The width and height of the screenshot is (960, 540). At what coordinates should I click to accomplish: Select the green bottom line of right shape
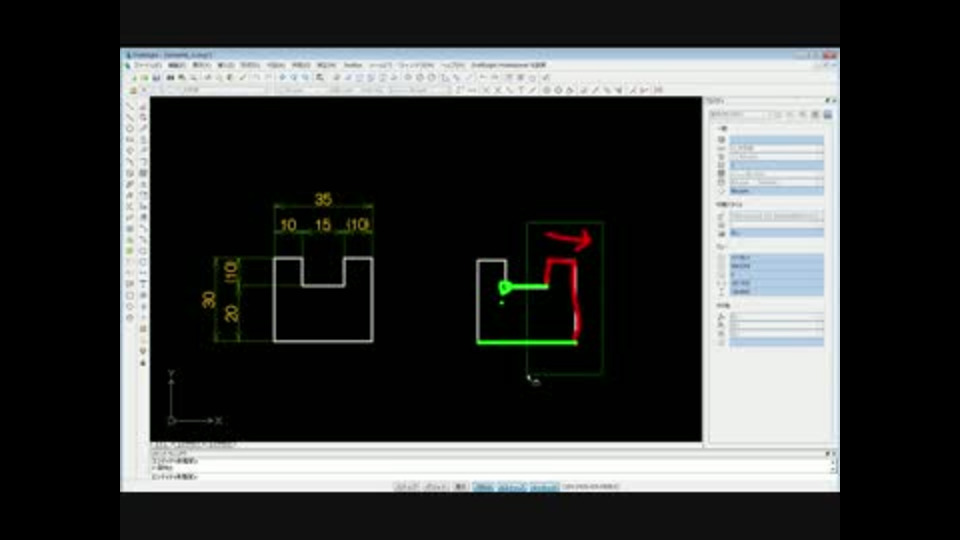527,342
